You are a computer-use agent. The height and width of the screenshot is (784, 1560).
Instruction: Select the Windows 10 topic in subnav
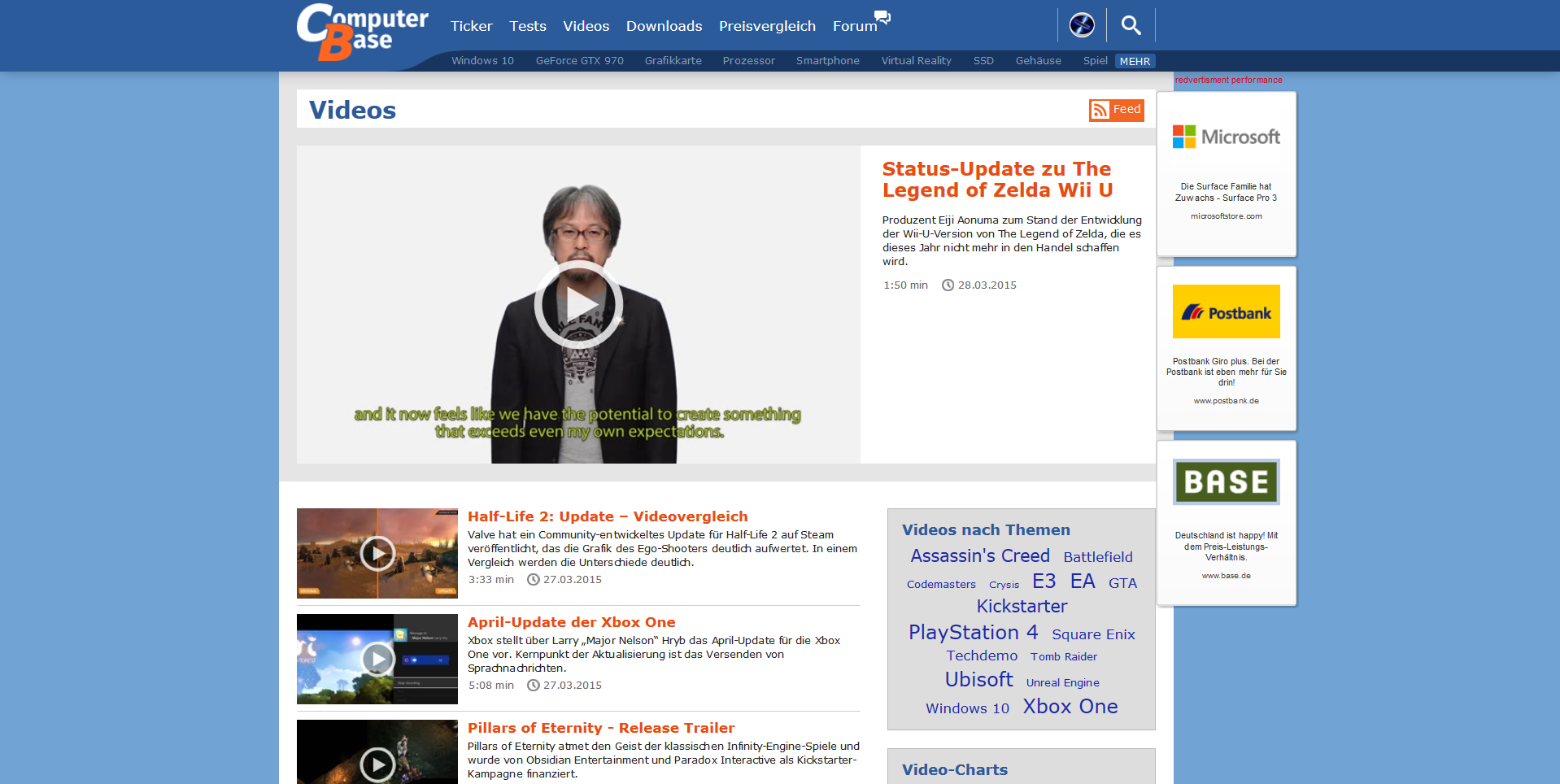tap(483, 61)
